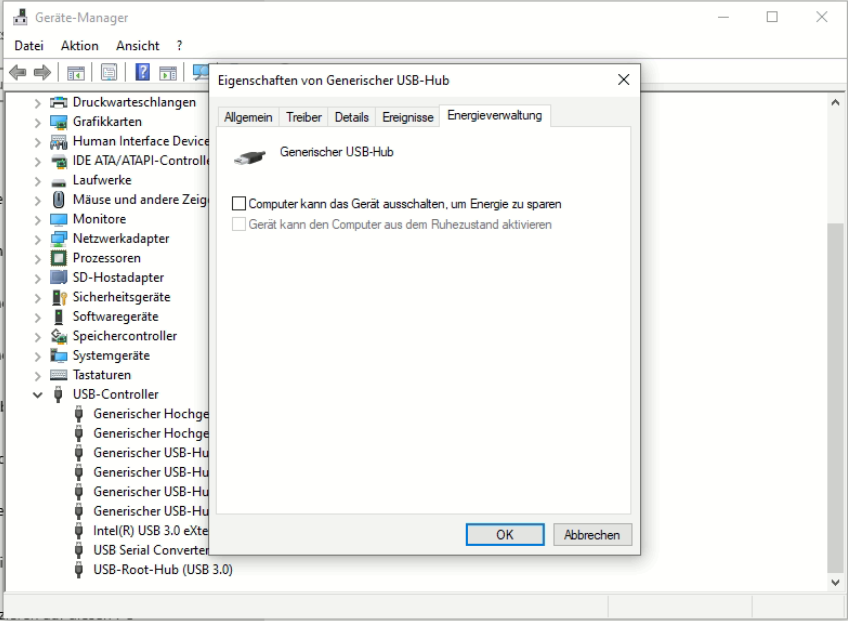
Task: Click the Softwaregeräte icon
Action: click(x=58, y=316)
